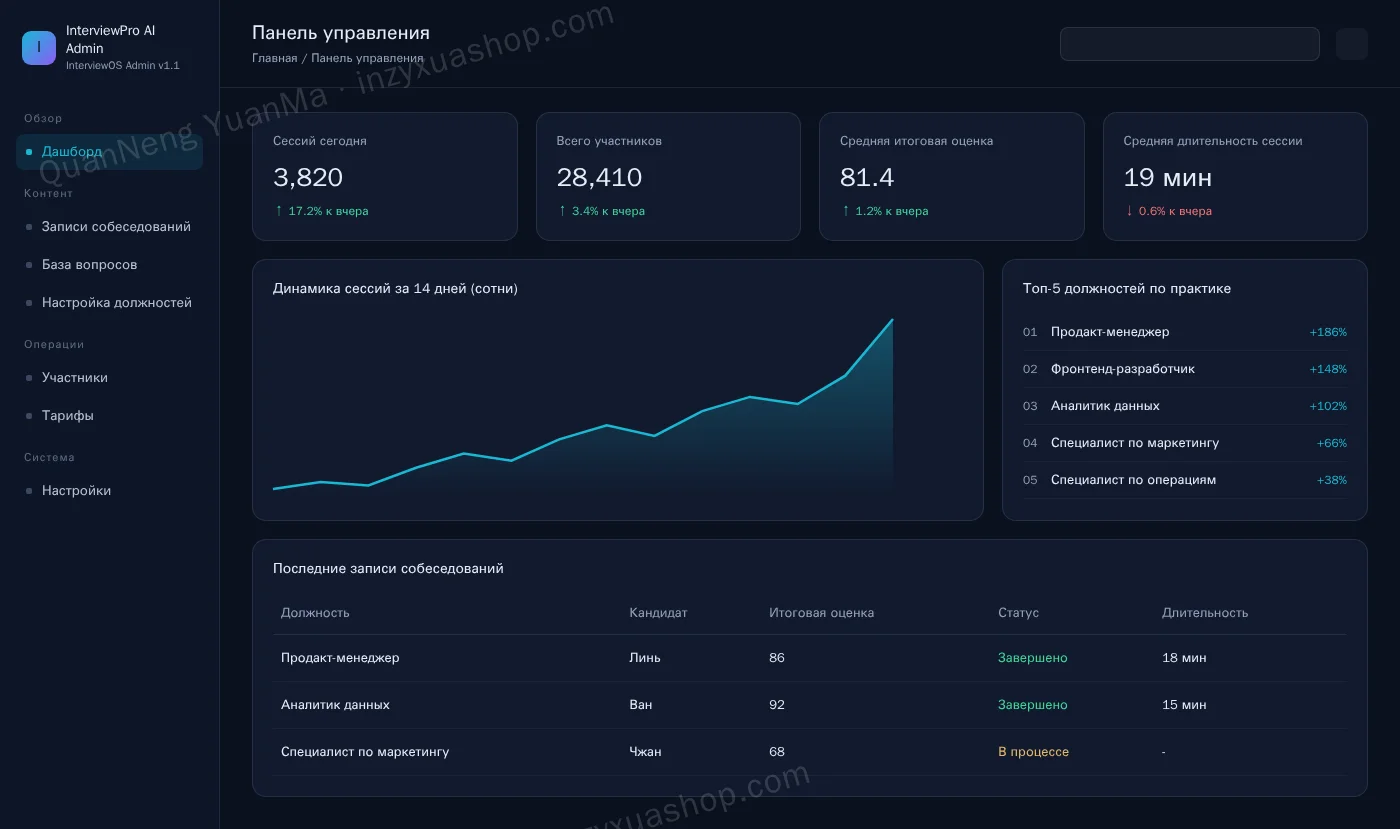Click the Всего участников stat card
The height and width of the screenshot is (829, 1400).
coord(668,176)
